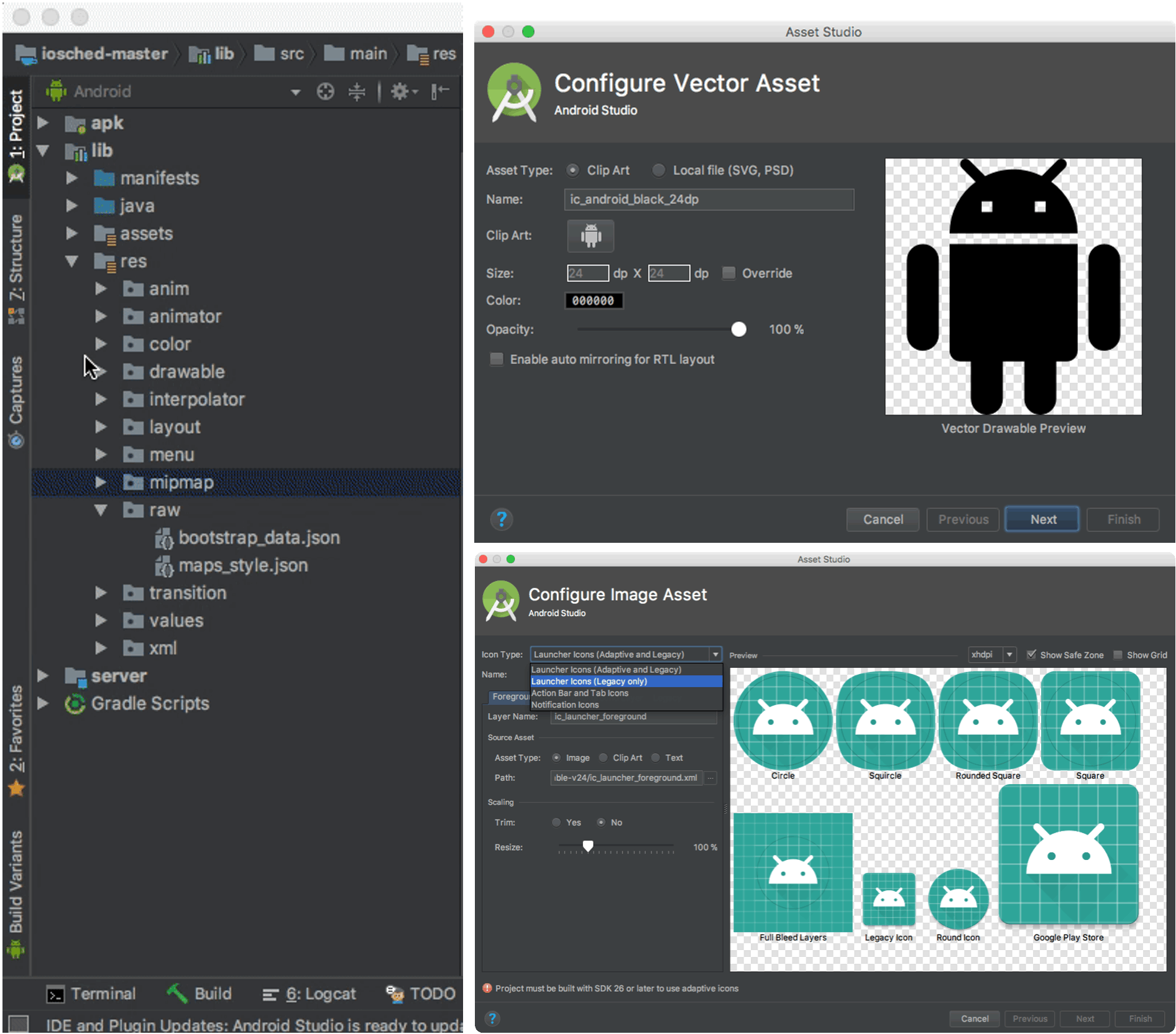Open the 000000 color swatch
This screenshot has width=1176, height=1034.
click(594, 300)
